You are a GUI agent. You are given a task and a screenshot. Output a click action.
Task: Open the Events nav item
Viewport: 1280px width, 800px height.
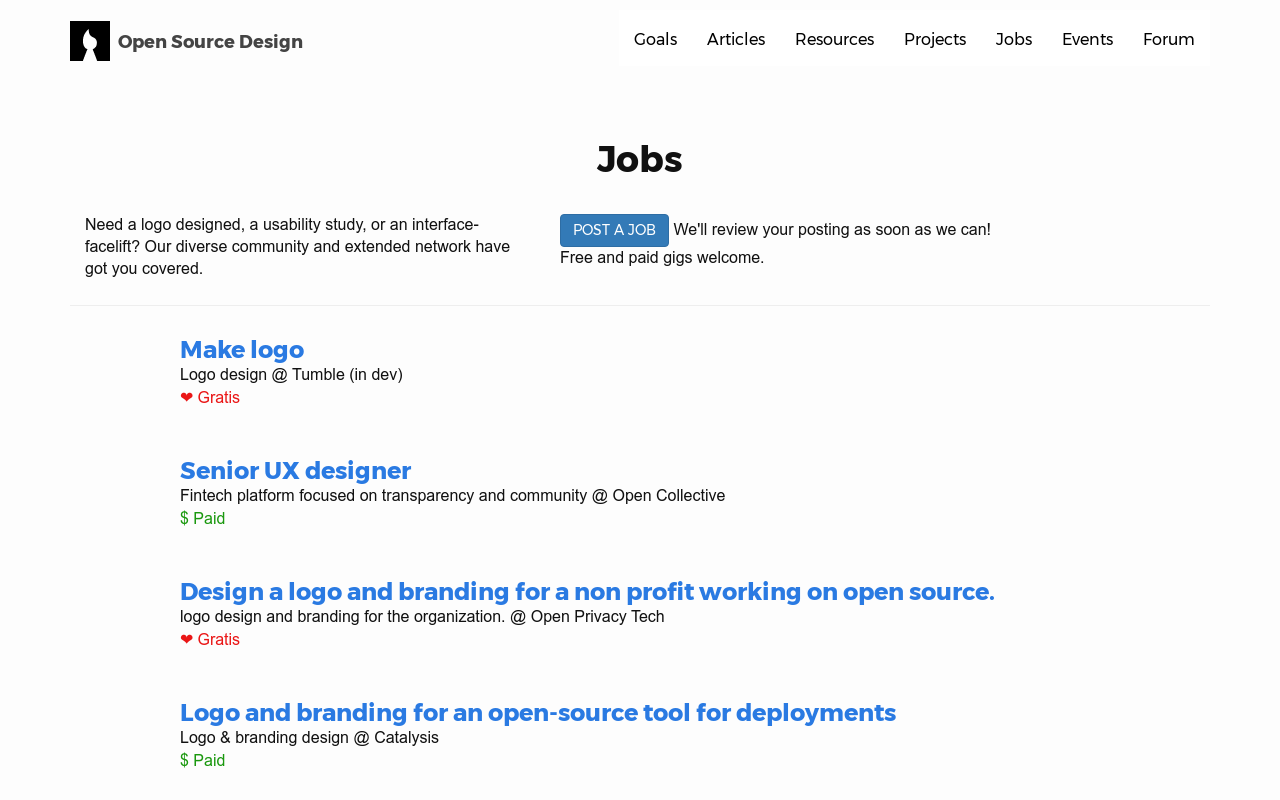point(1087,39)
